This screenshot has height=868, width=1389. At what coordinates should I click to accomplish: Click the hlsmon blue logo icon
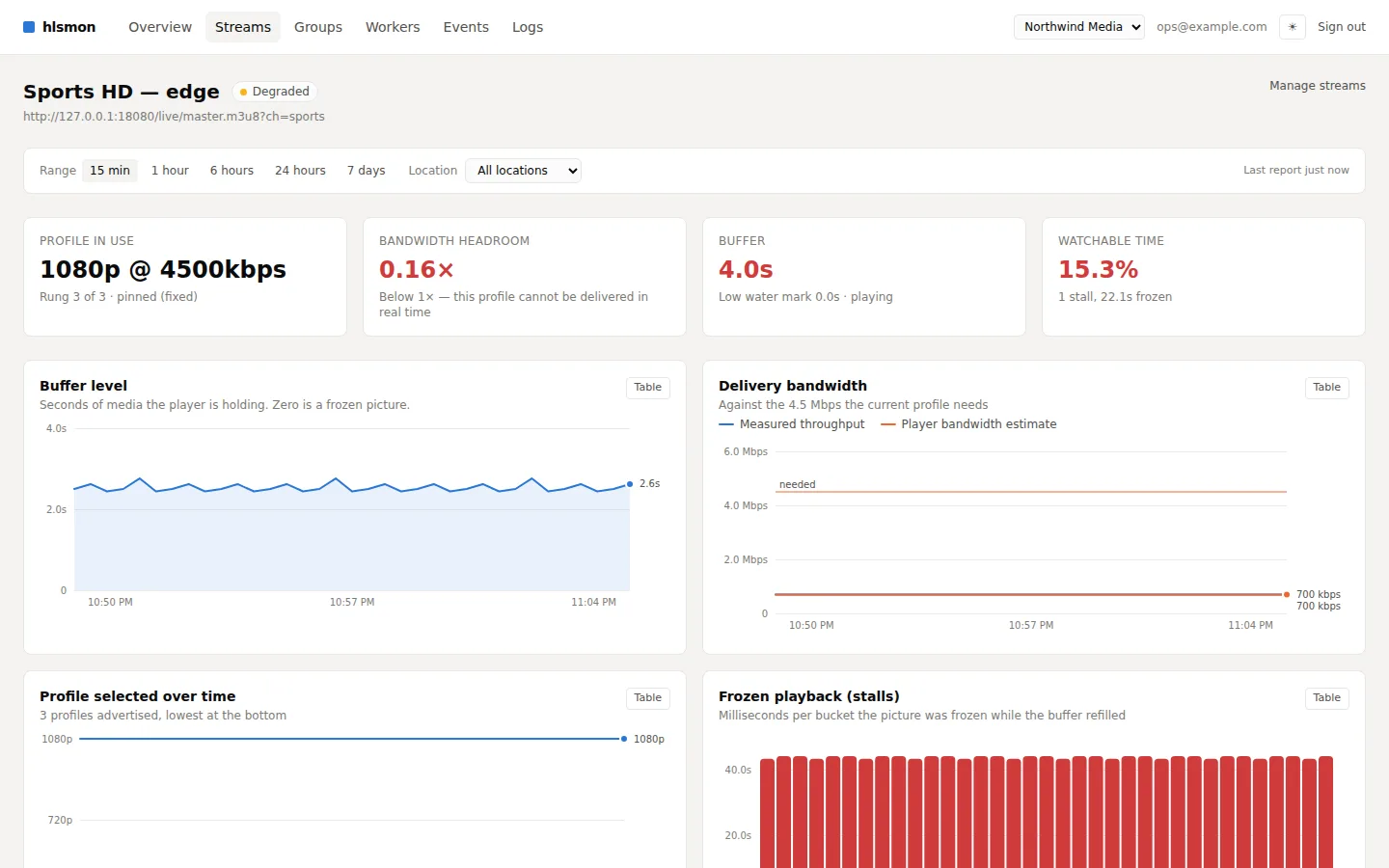29,27
